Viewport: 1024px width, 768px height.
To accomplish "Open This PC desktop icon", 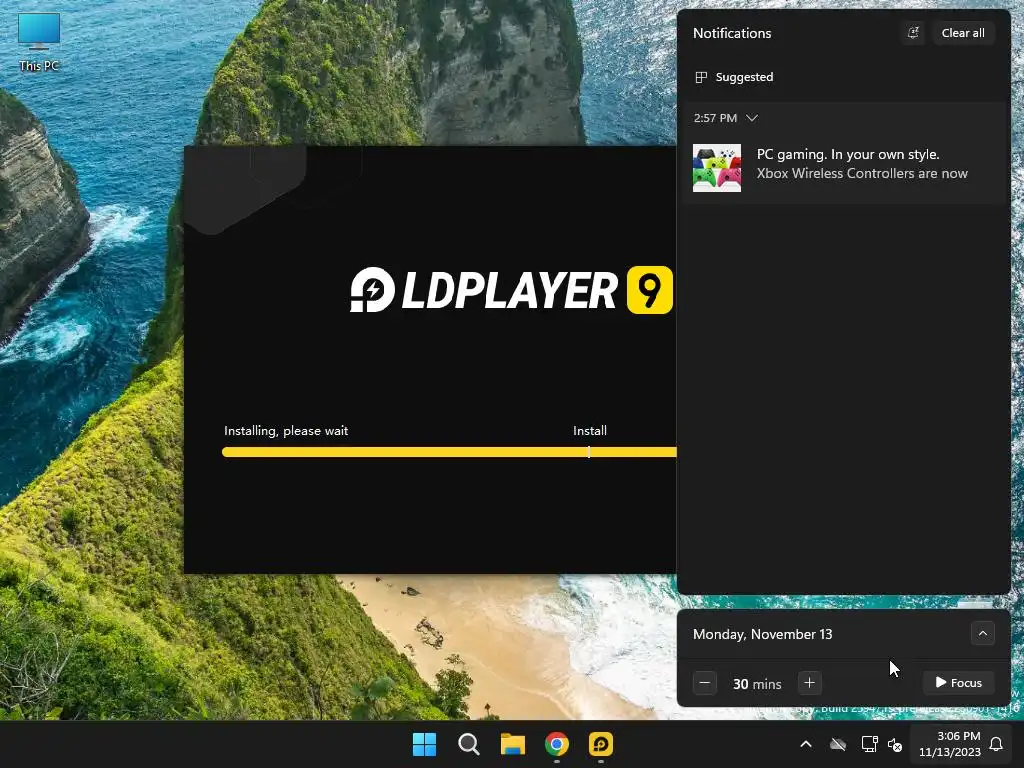I will coord(39,42).
